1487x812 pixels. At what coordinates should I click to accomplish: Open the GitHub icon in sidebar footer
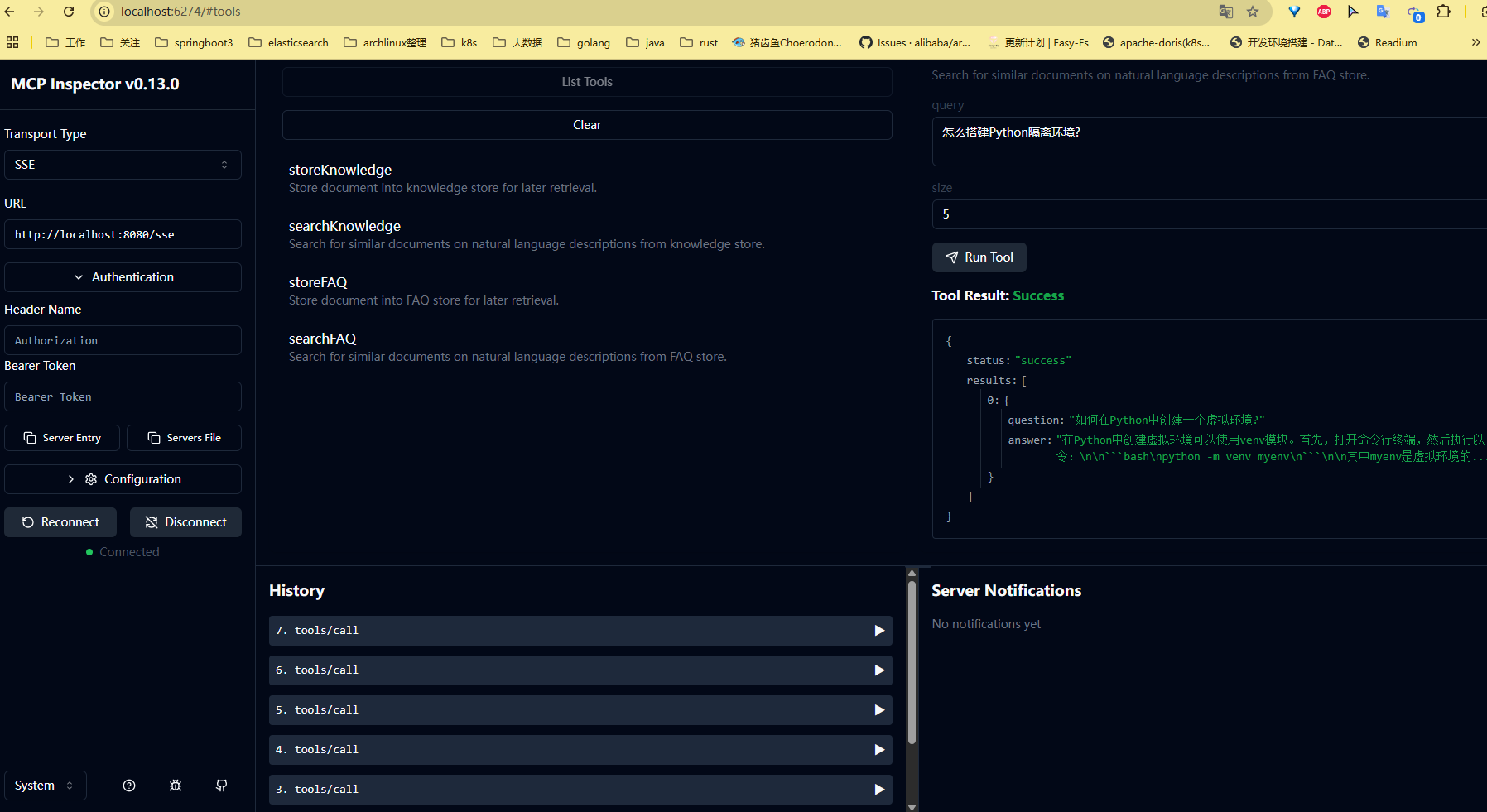(x=222, y=786)
